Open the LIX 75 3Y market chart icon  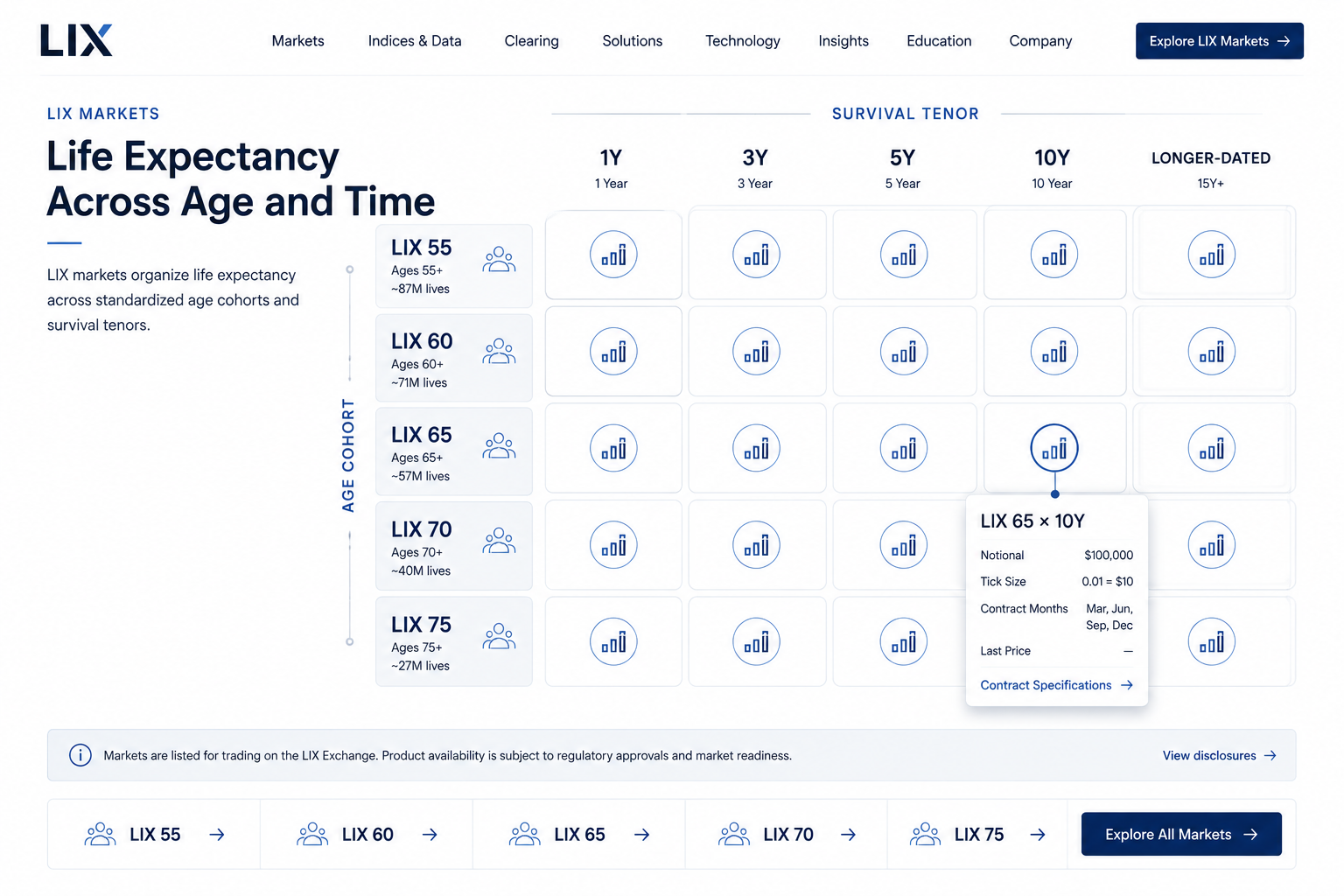point(756,641)
